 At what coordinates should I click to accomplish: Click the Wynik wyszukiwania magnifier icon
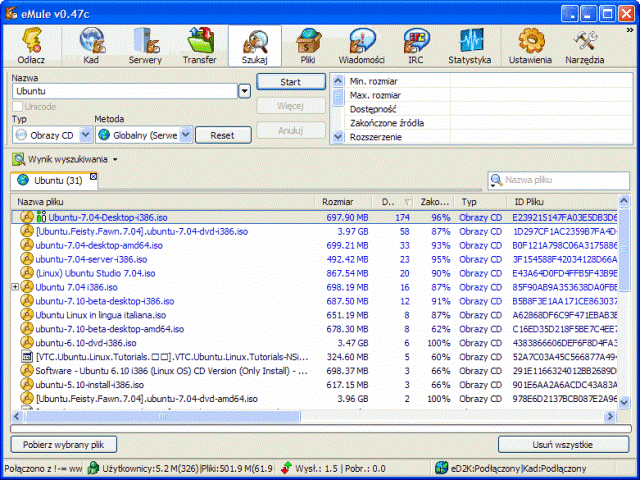point(18,159)
